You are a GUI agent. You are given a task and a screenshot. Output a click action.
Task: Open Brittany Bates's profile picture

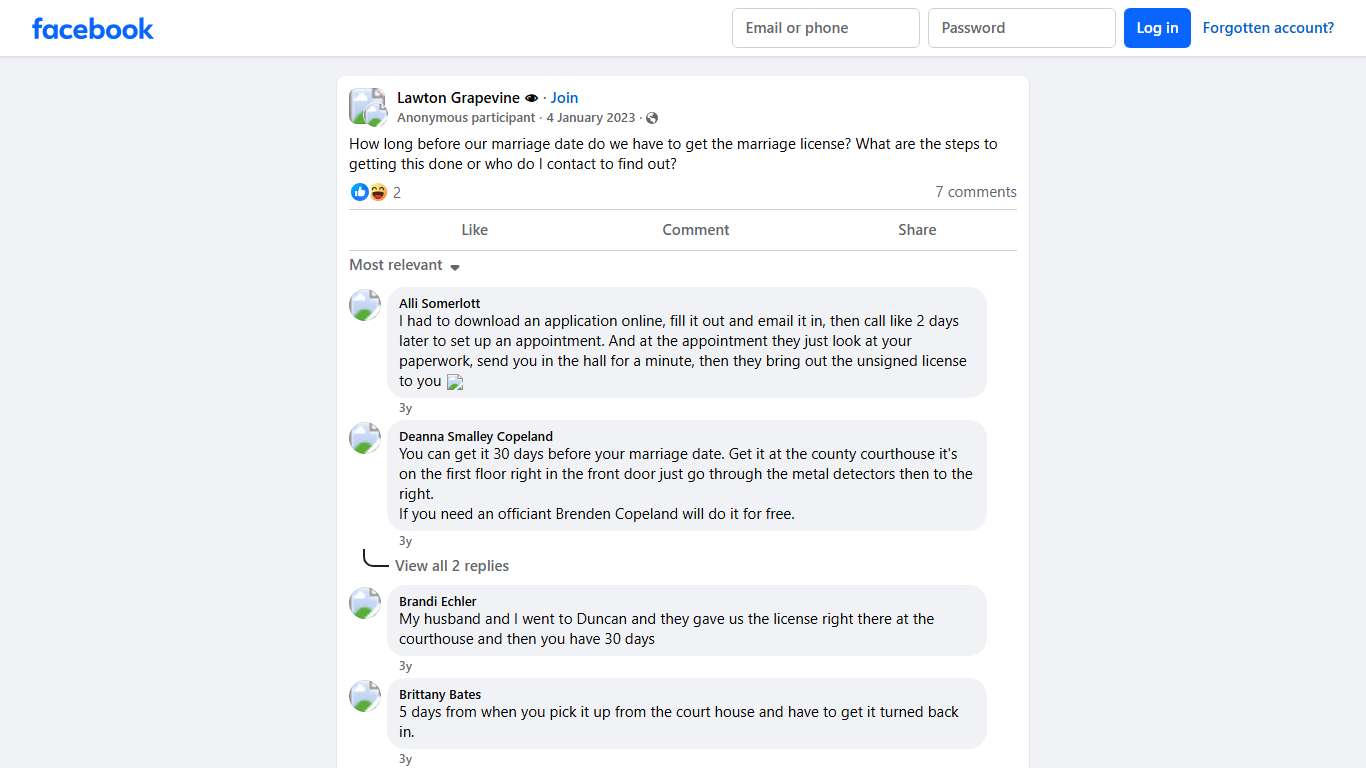(365, 696)
